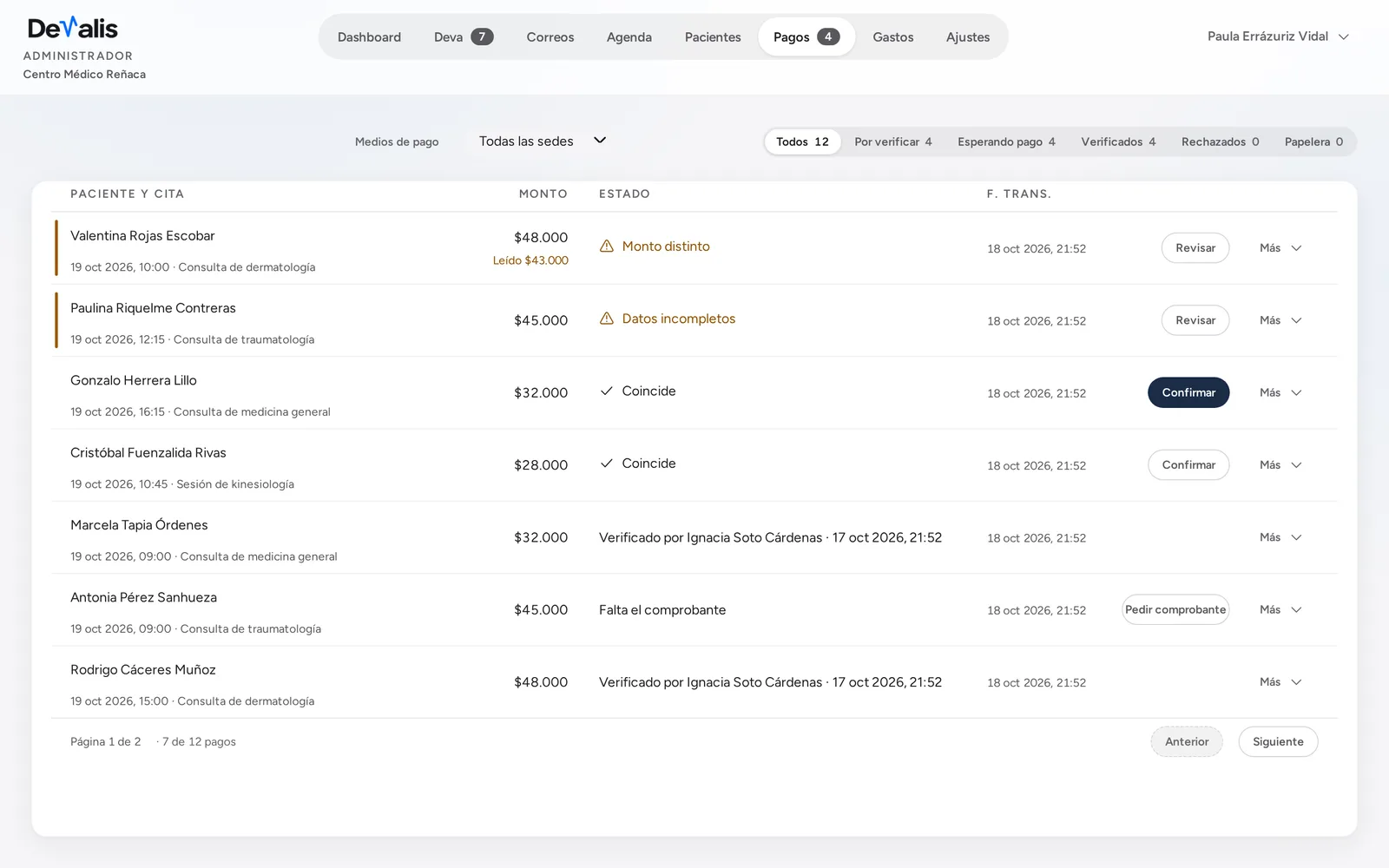
Task: Expand Más menu for Antonia Pérez Sanhueza
Action: pos(1280,609)
